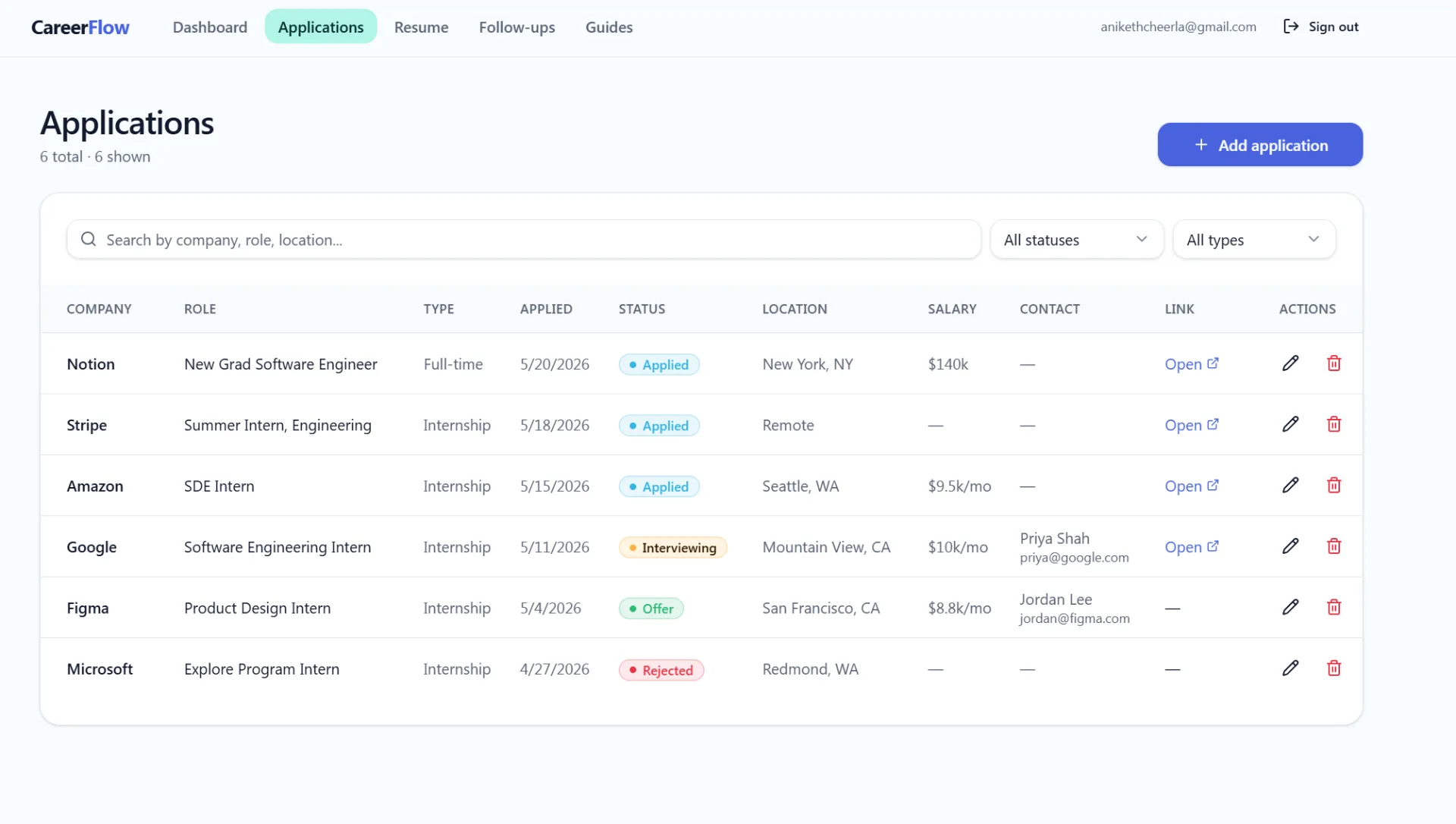Open the All statuses filter dropdown

[1077, 240]
